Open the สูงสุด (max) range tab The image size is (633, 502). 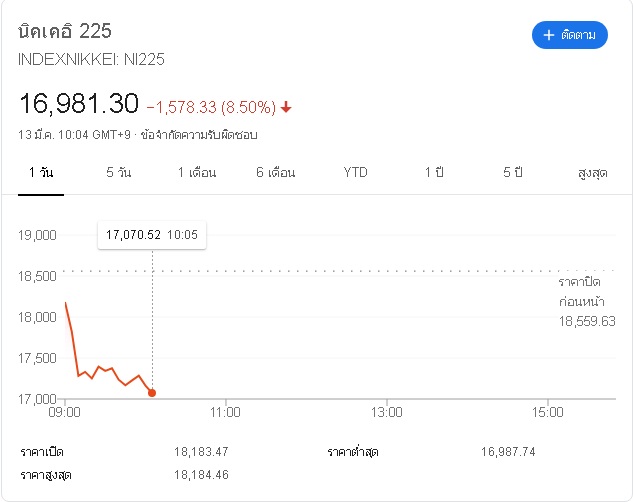(x=593, y=172)
